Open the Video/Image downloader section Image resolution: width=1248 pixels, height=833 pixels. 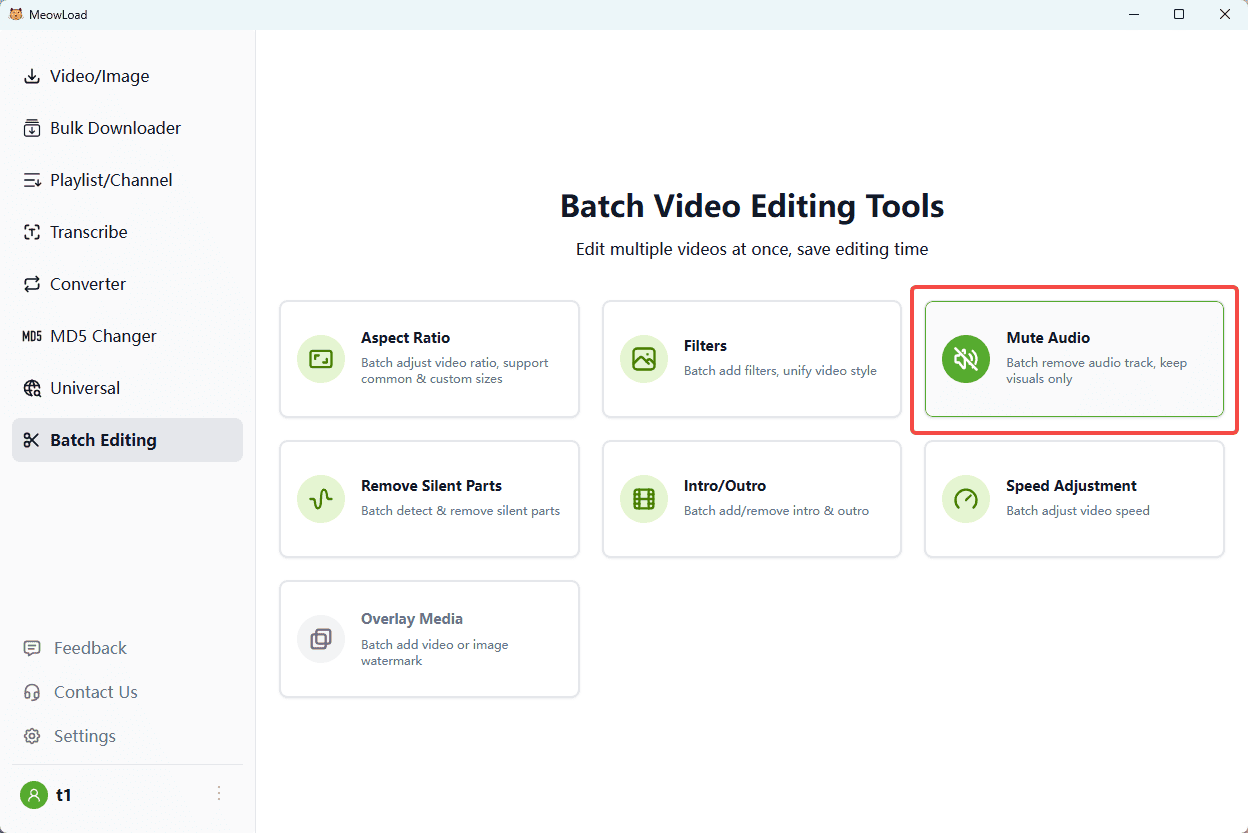click(100, 76)
